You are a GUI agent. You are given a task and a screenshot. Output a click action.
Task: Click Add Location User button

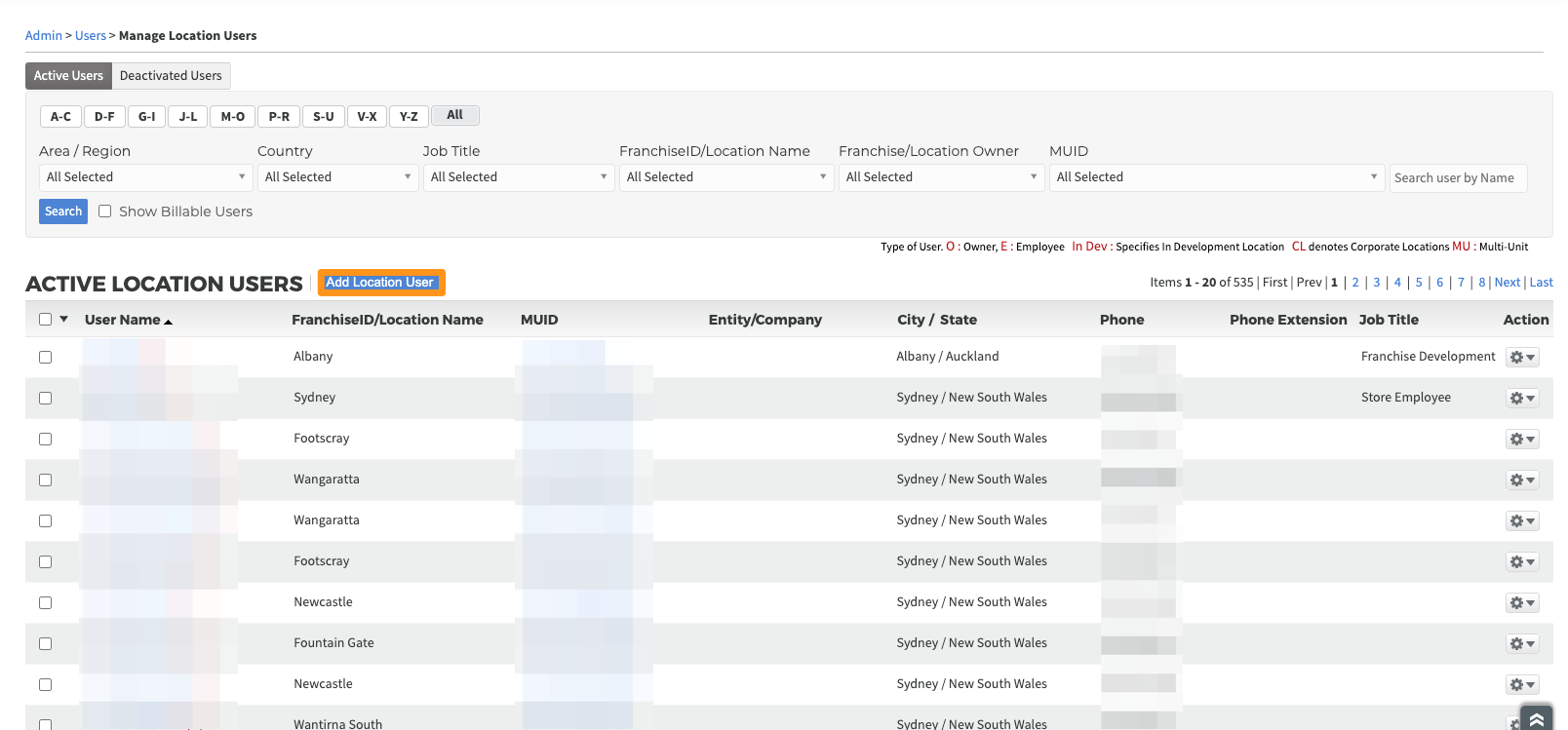[380, 283]
